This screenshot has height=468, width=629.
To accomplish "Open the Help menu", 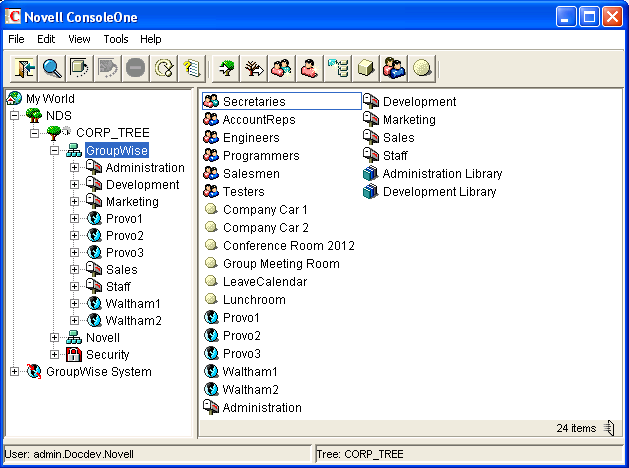I will coord(151,39).
